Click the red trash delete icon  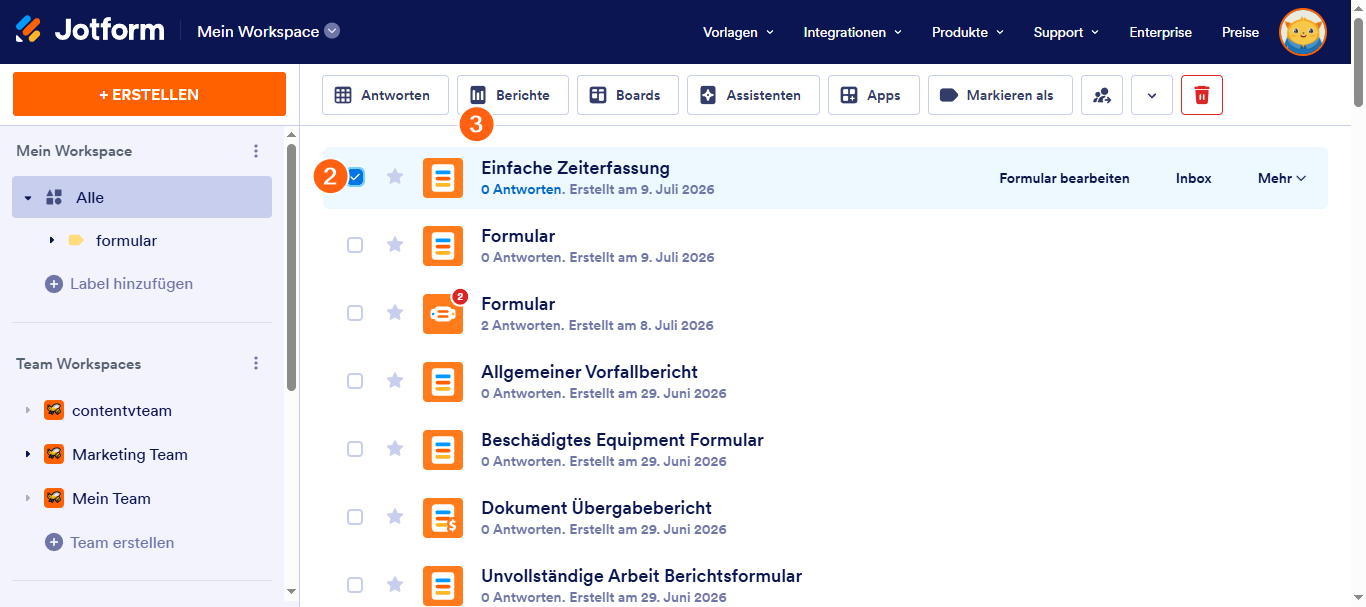[1202, 95]
